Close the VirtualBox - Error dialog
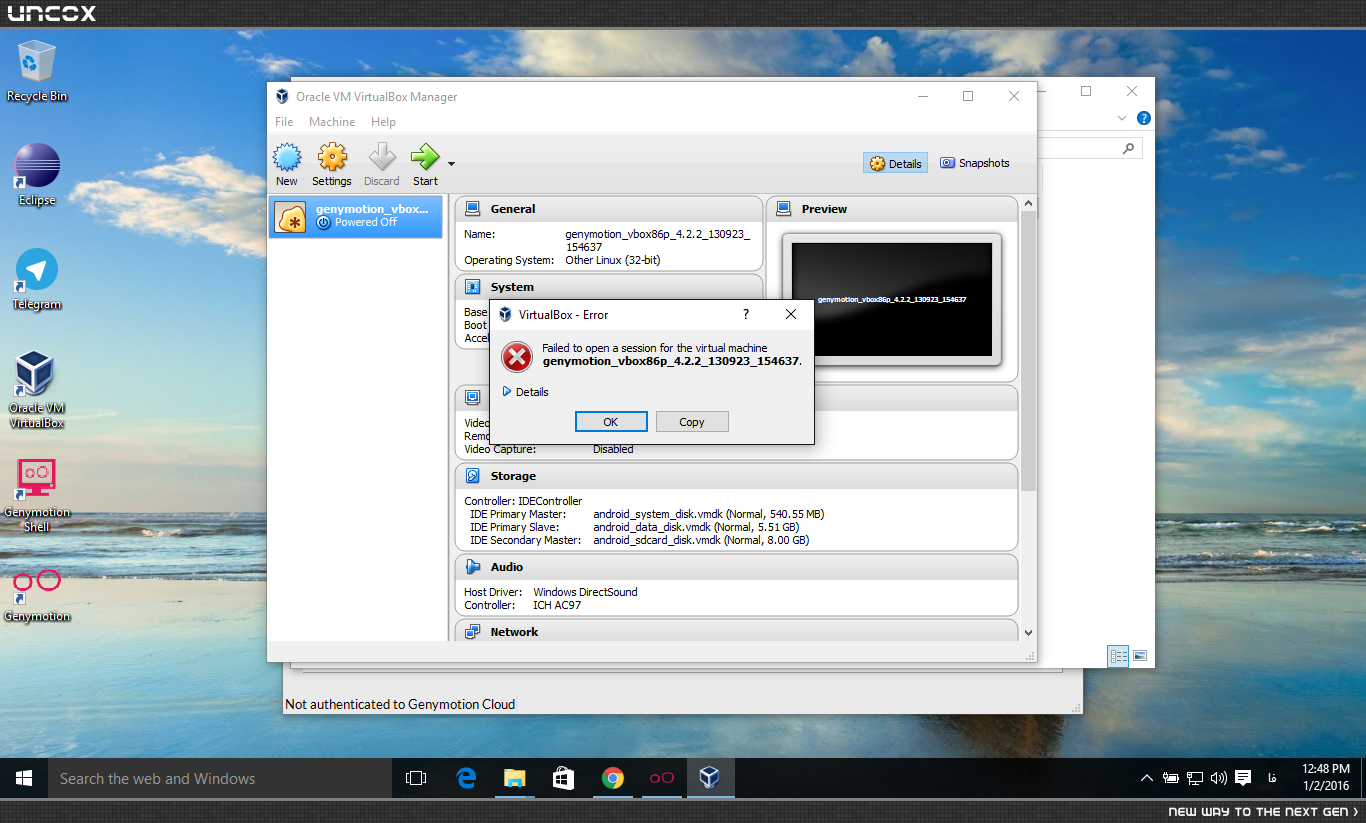Screen dimensions: 1366x823 pyautogui.click(x=791, y=314)
